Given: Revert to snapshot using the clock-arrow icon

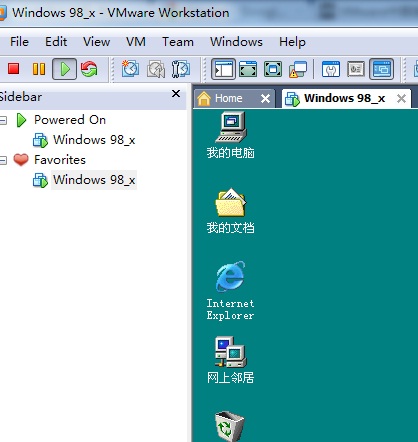Looking at the screenshot, I should point(156,69).
